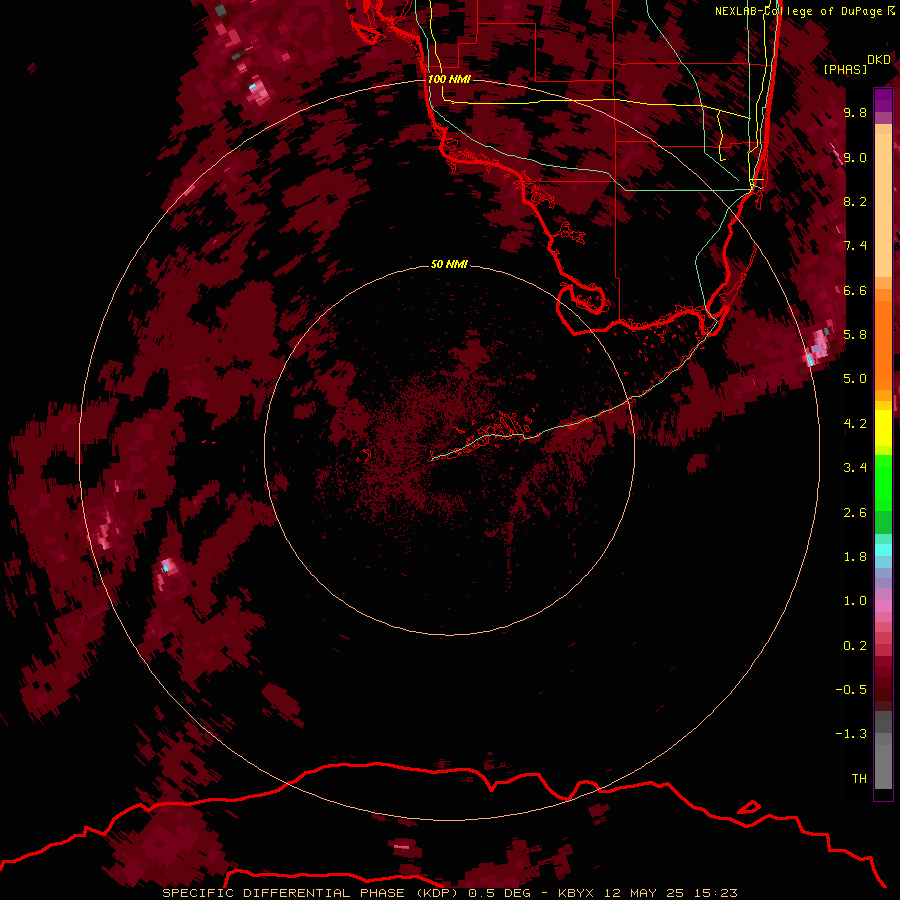Click the -0.5 scale value label
The height and width of the screenshot is (900, 900).
click(x=851, y=690)
